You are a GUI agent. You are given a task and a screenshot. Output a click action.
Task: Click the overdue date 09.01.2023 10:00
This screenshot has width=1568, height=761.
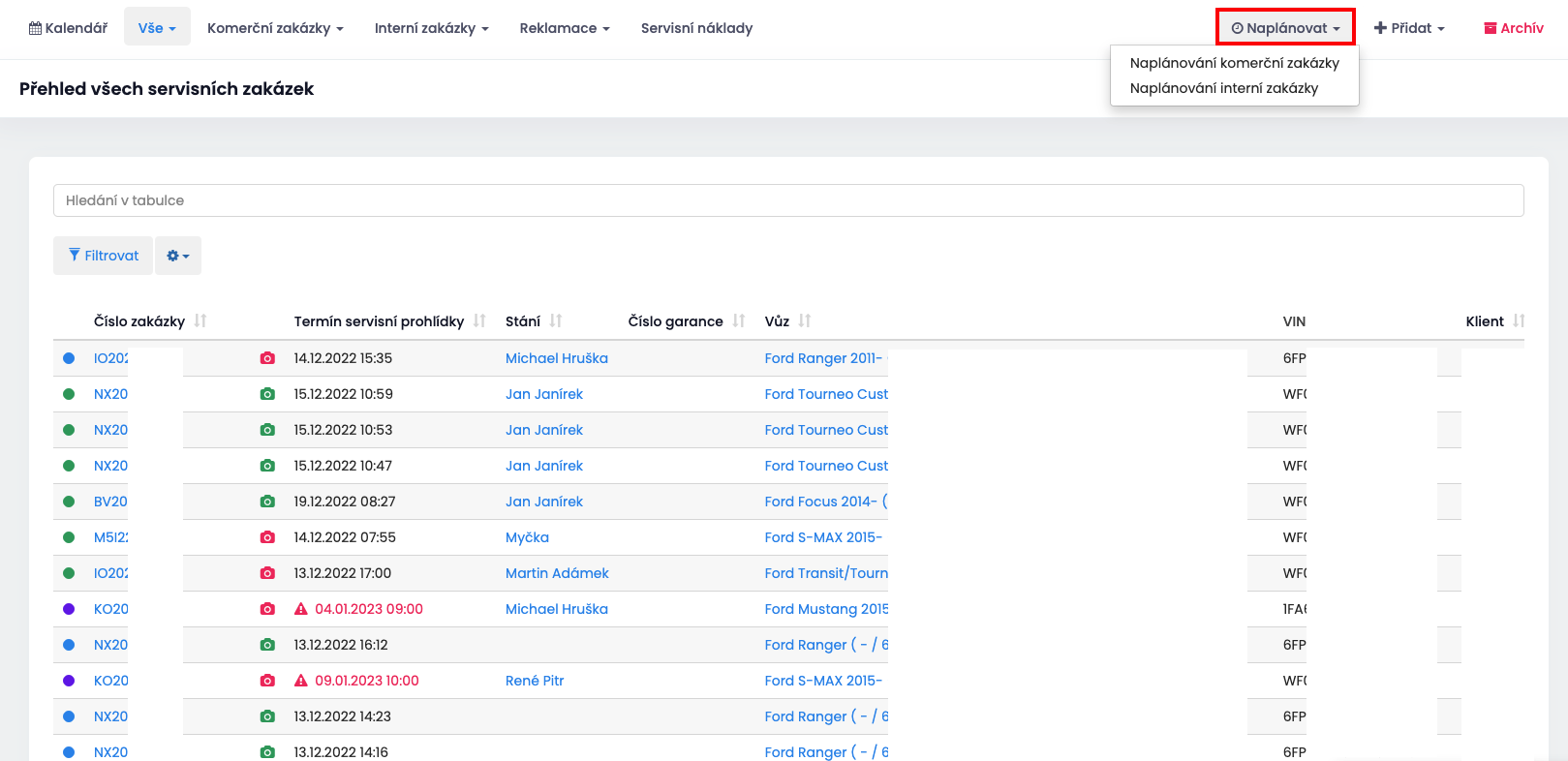point(367,681)
